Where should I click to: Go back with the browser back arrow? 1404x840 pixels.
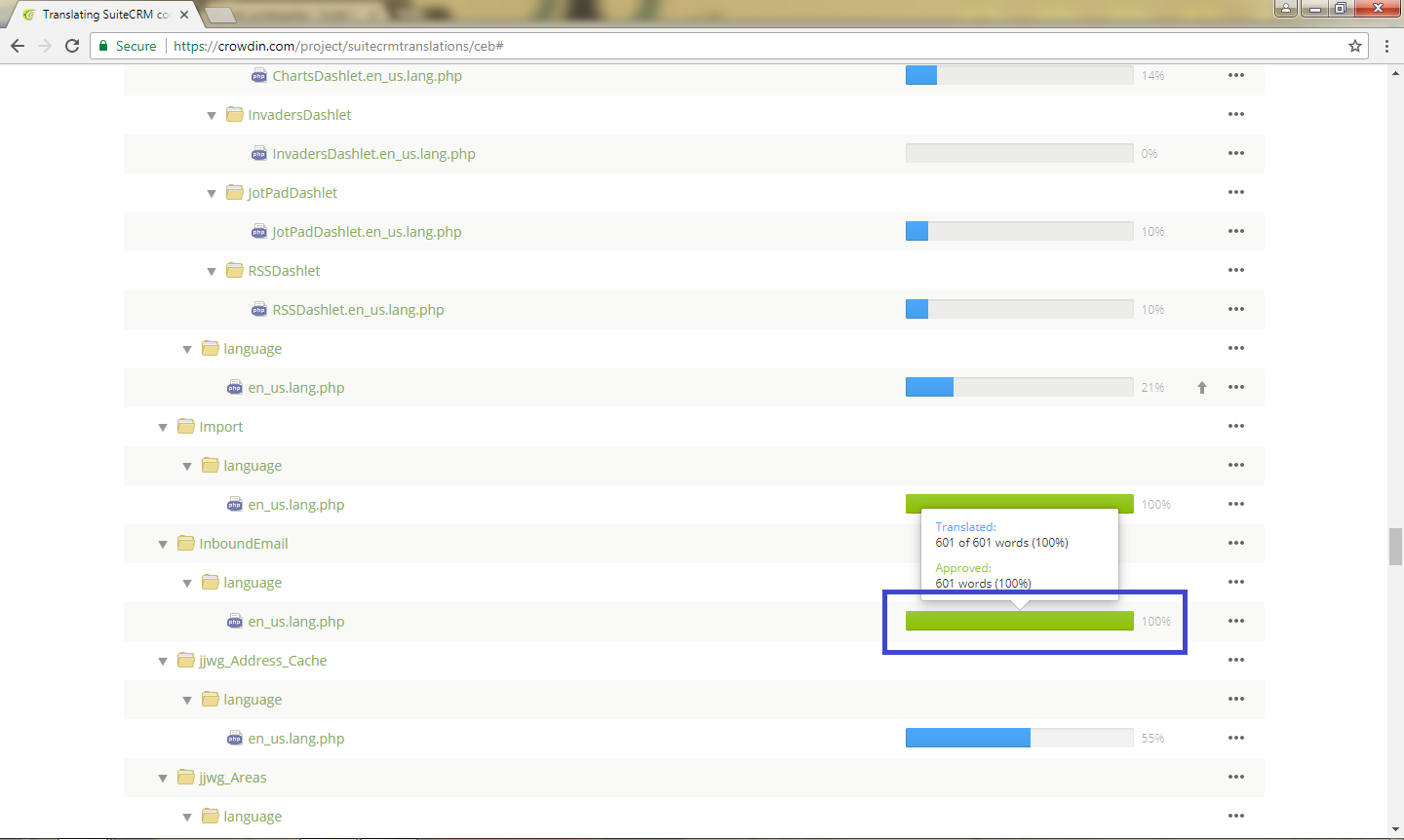pos(18,46)
